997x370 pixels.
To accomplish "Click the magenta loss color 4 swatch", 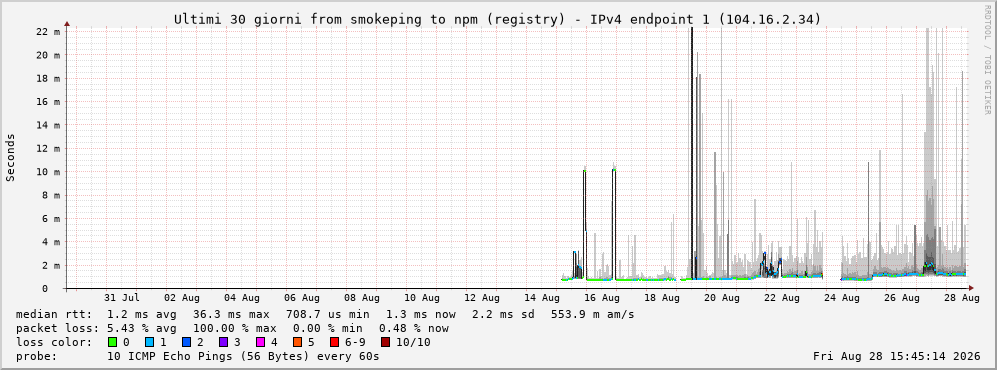I will click(x=259, y=343).
